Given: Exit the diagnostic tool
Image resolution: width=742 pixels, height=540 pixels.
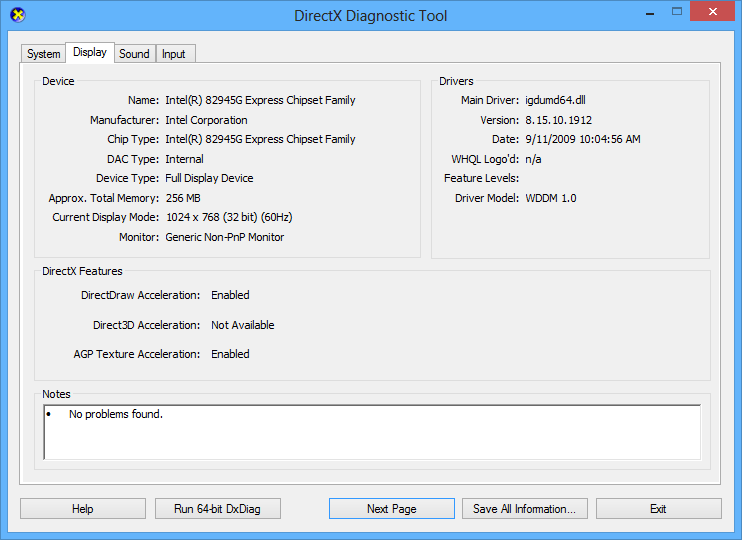Looking at the screenshot, I should point(659,509).
